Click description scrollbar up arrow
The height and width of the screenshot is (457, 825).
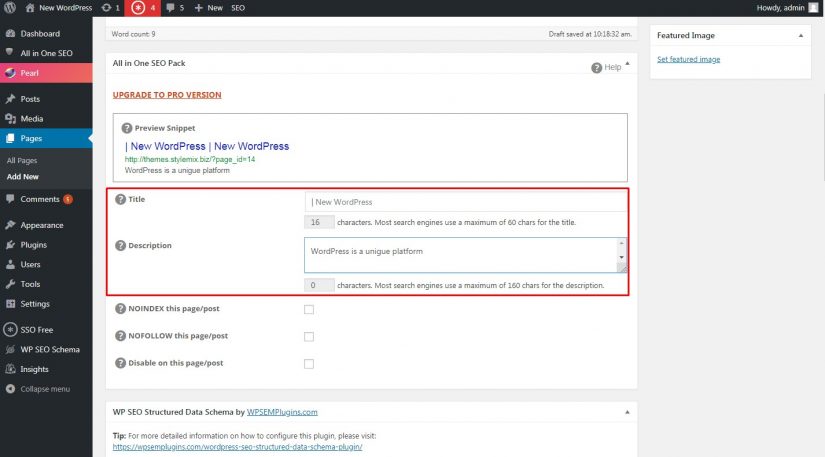coord(621,243)
